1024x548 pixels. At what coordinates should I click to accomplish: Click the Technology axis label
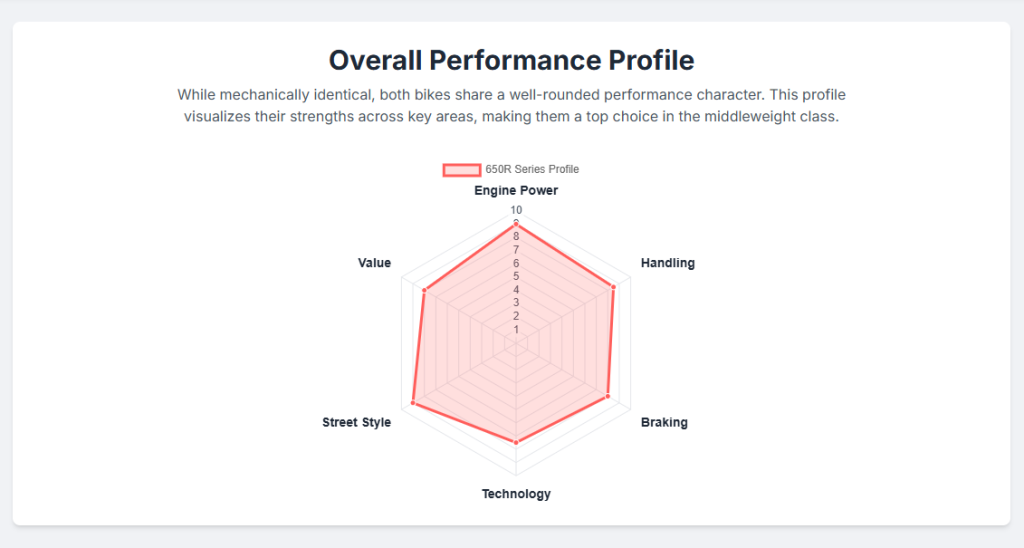(x=516, y=494)
